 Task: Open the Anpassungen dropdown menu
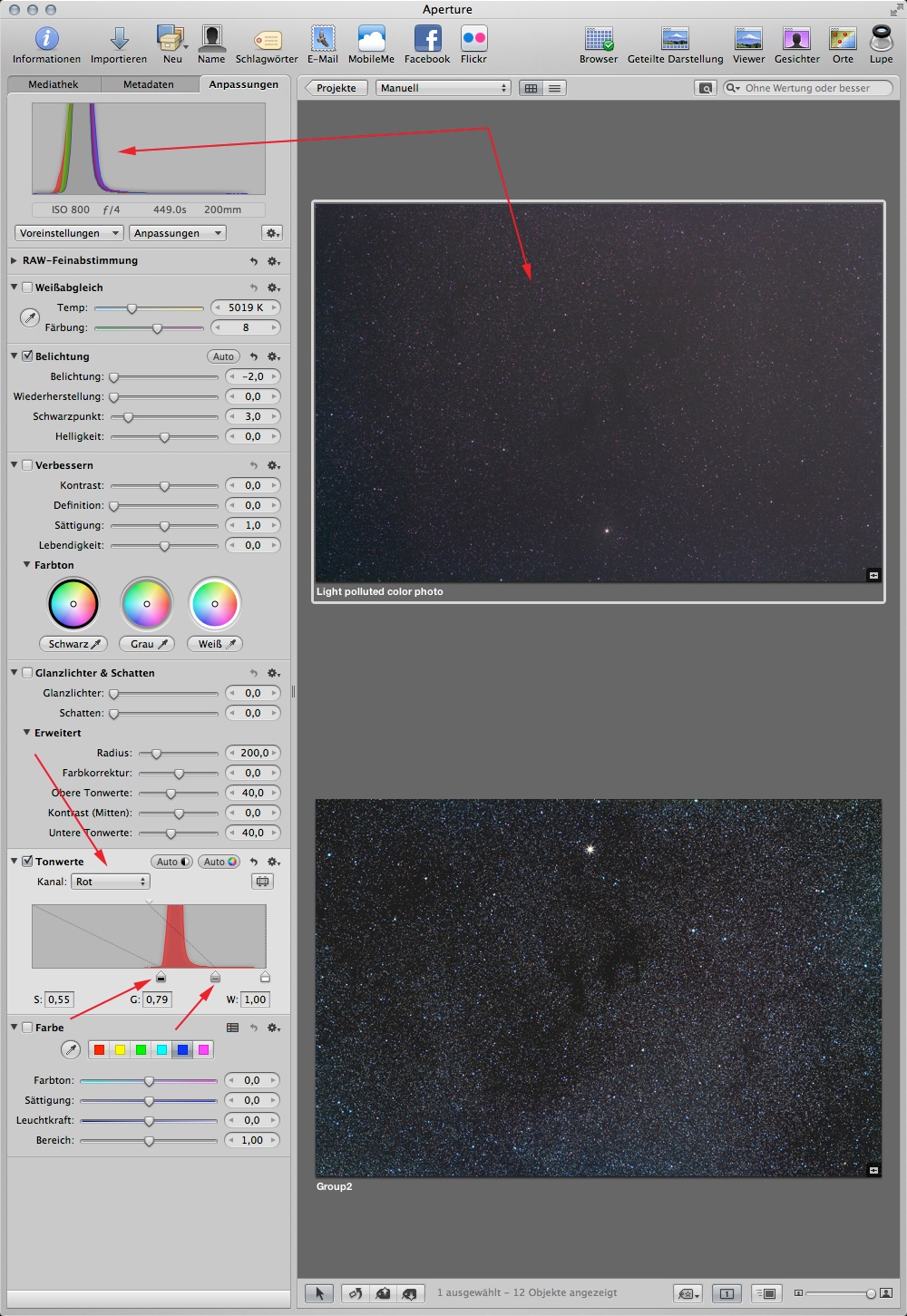point(178,233)
